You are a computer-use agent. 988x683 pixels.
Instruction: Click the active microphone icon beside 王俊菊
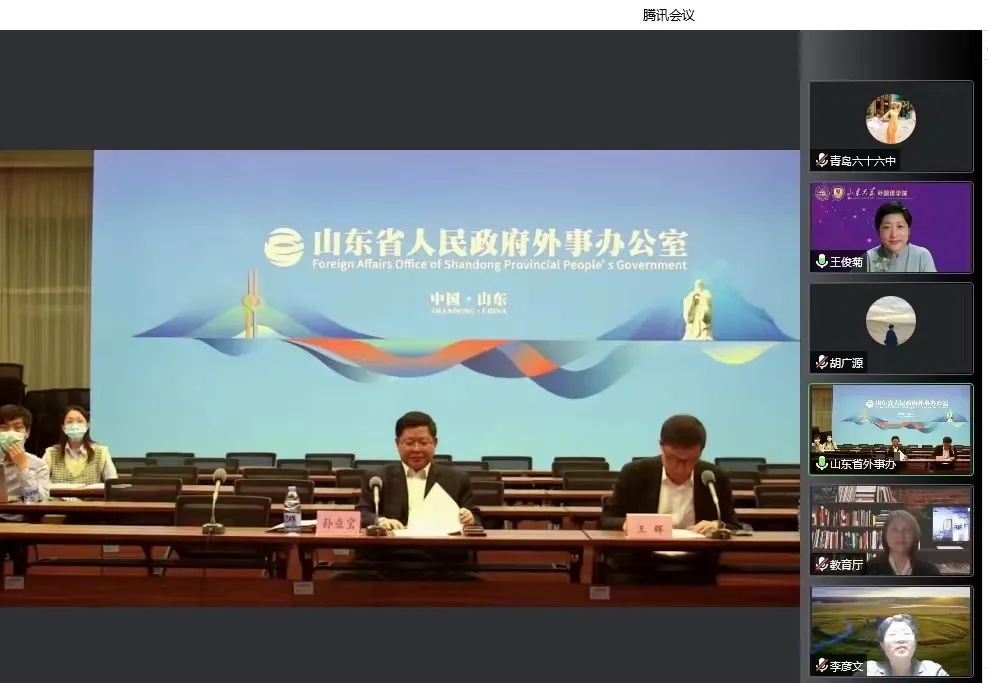[821, 261]
